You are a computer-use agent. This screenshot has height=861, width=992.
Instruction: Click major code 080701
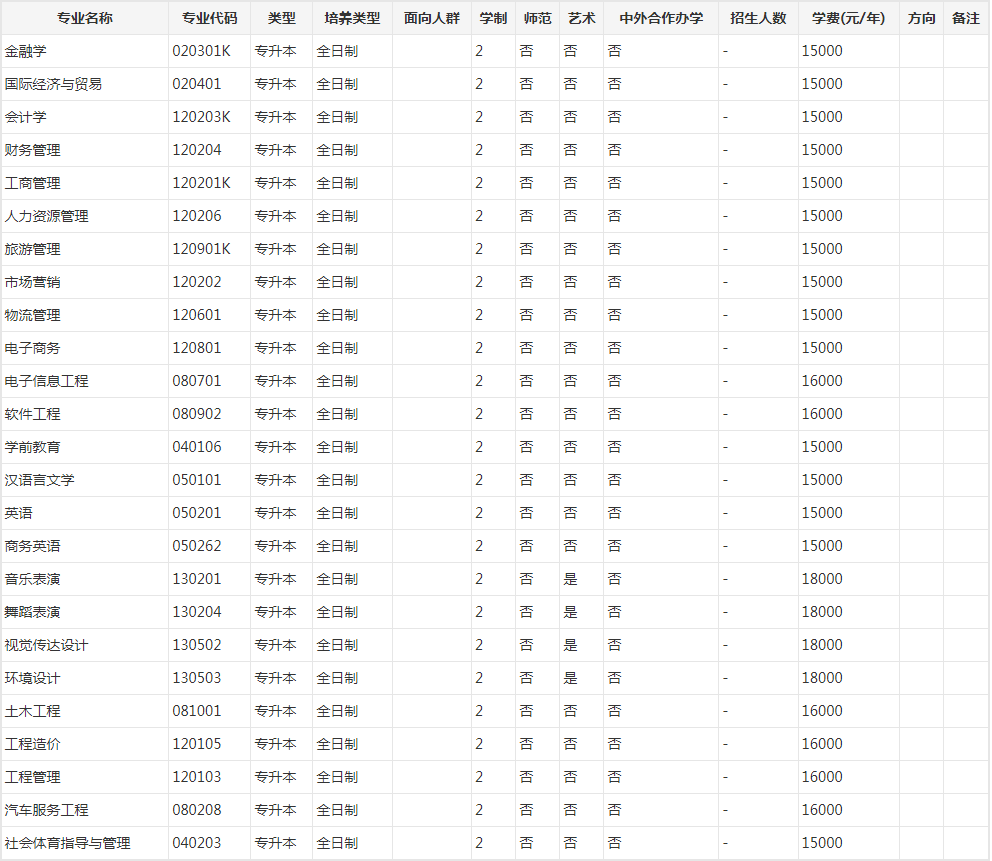tap(197, 381)
